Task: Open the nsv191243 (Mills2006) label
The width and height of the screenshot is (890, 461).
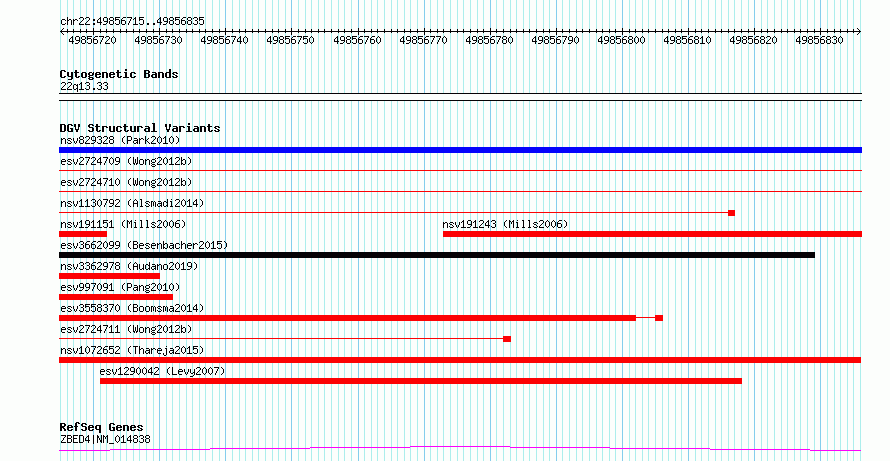Action: click(505, 224)
